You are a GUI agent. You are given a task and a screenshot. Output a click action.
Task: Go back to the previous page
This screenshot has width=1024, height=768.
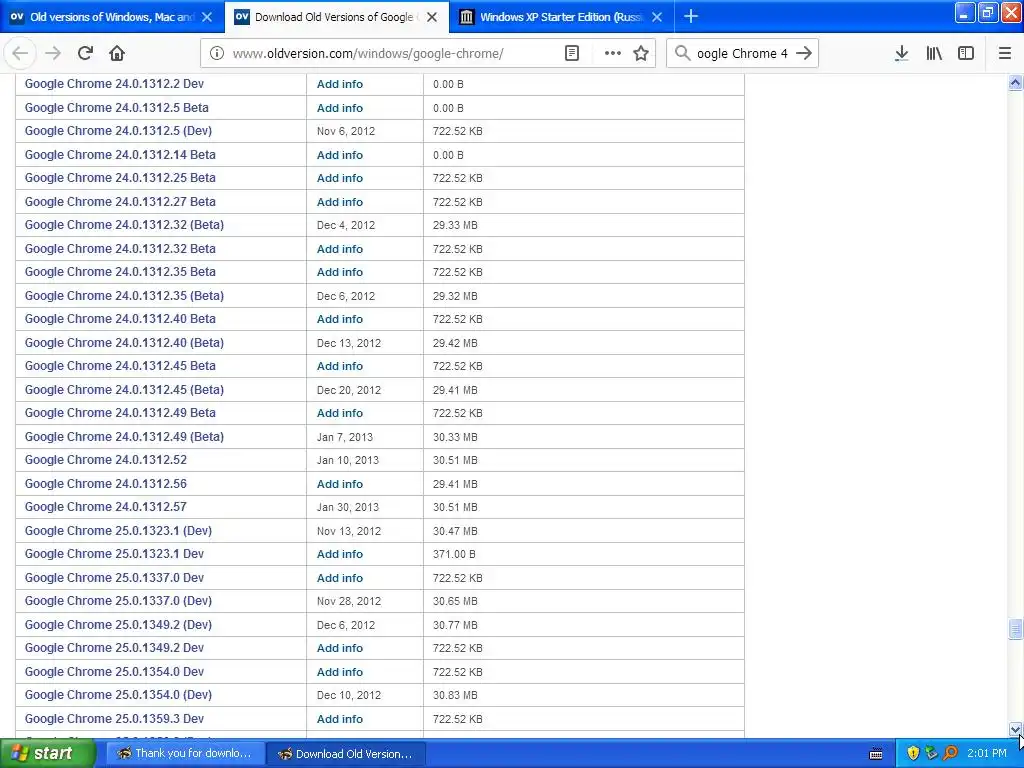tap(20, 54)
